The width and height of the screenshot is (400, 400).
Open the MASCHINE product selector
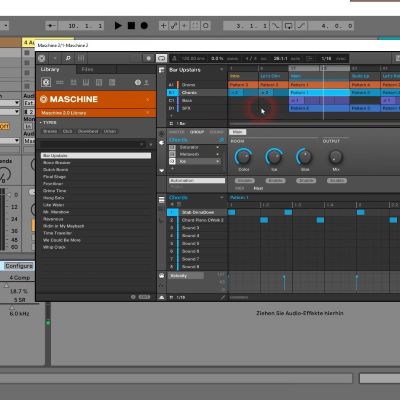click(96, 99)
